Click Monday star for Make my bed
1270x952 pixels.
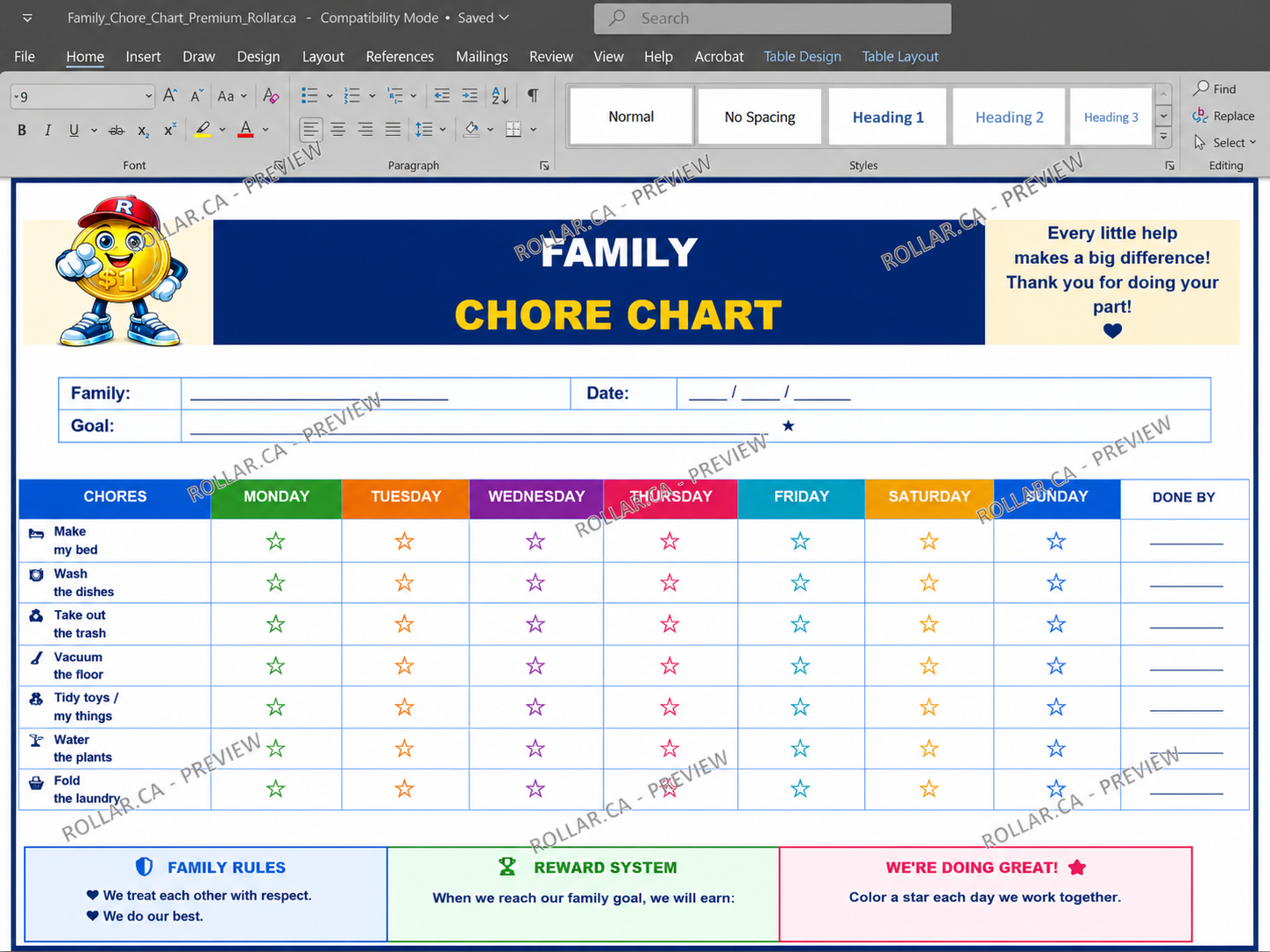pos(276,541)
